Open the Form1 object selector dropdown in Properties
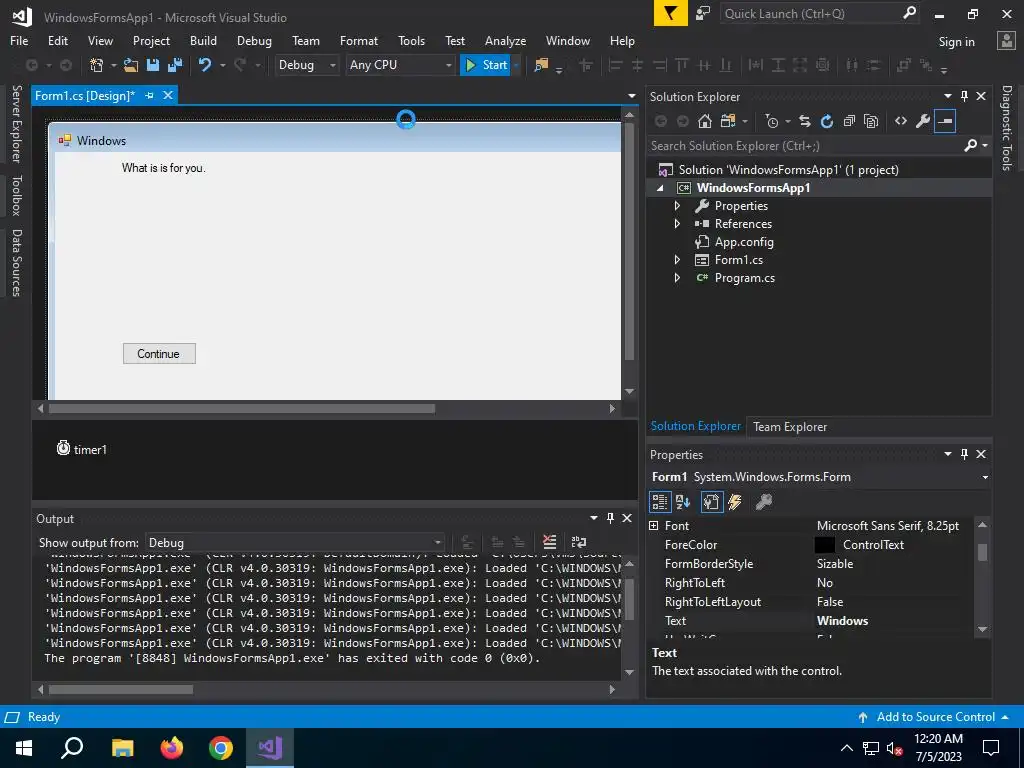 click(985, 477)
